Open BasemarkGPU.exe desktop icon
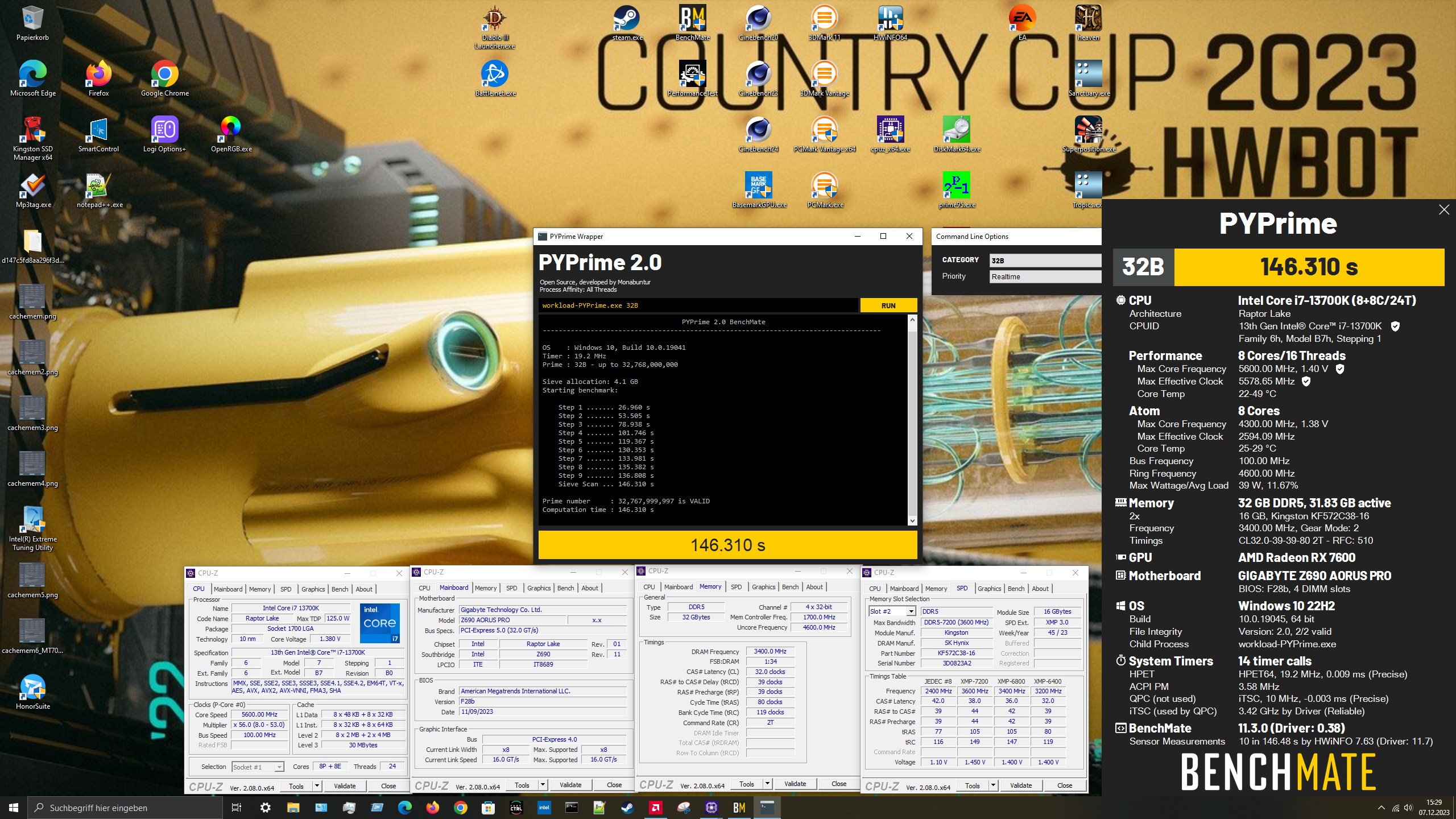The height and width of the screenshot is (819, 1456). [759, 190]
